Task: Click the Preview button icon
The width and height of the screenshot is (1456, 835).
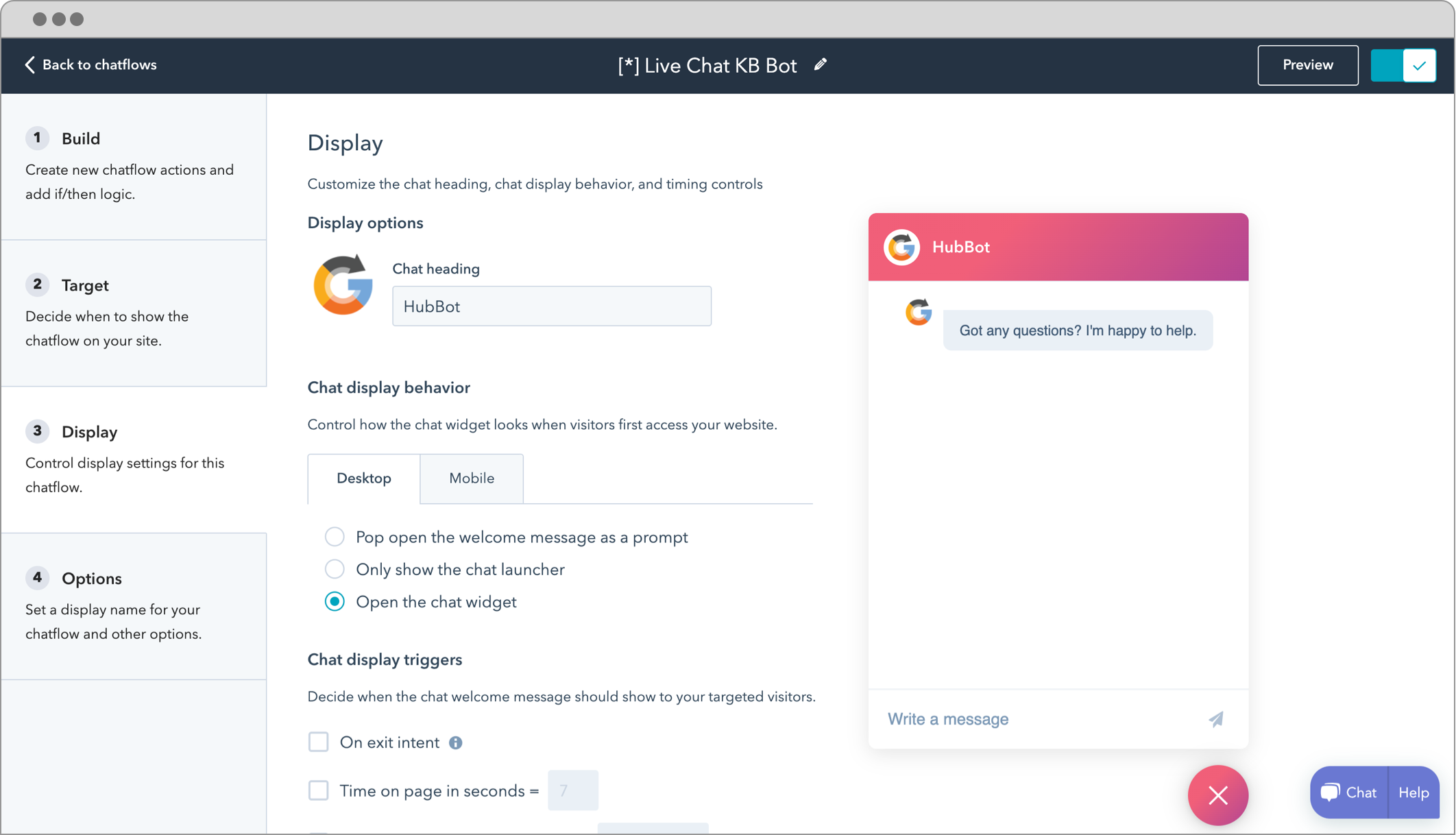Action: tap(1308, 64)
